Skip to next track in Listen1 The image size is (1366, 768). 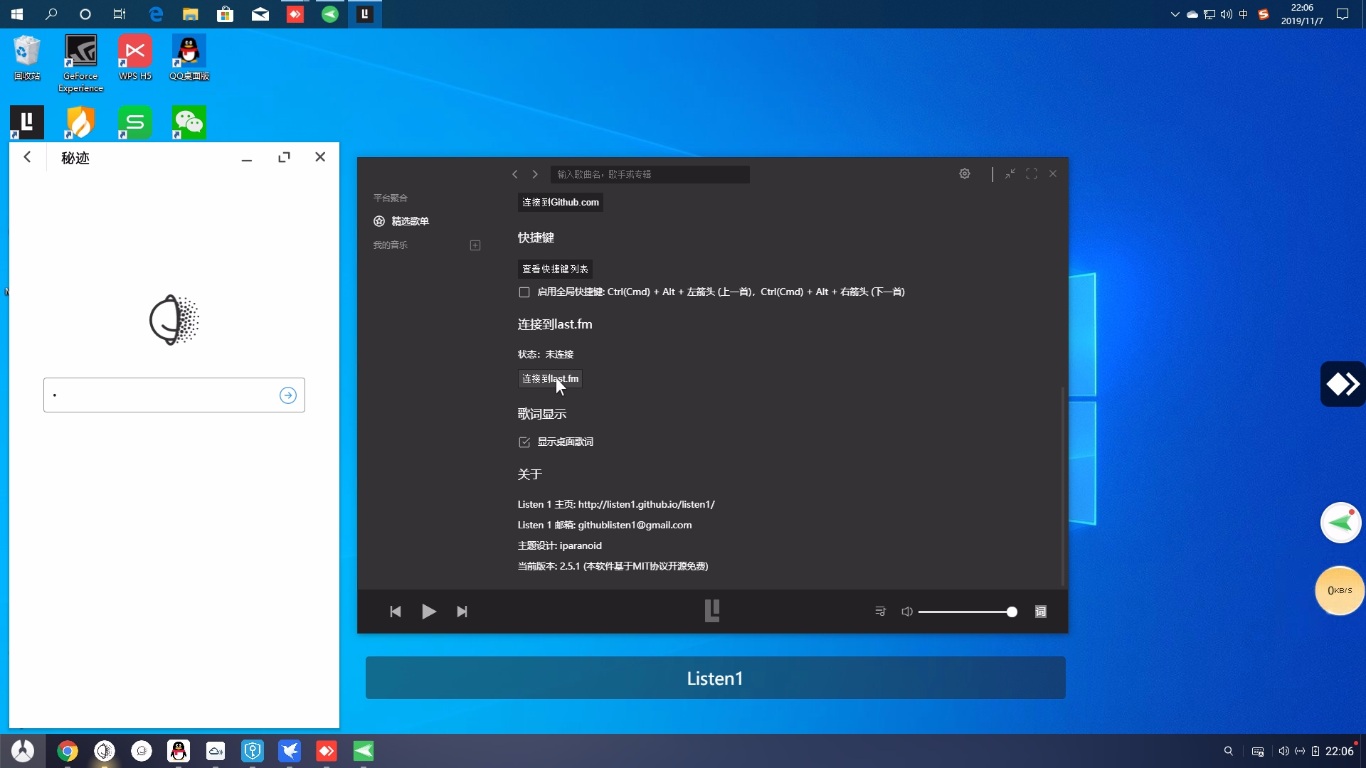click(x=462, y=611)
